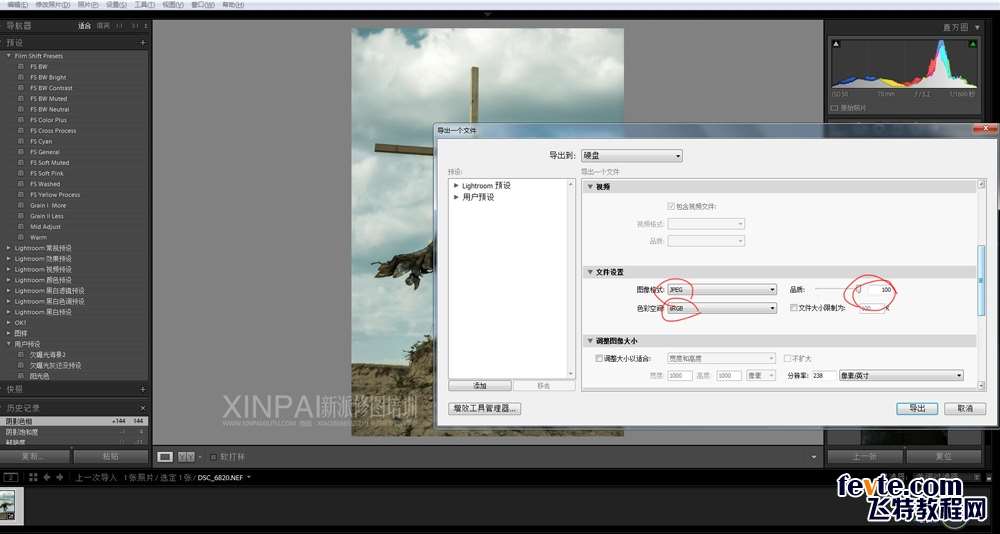Select the loupe view icon in toolbar

165,456
